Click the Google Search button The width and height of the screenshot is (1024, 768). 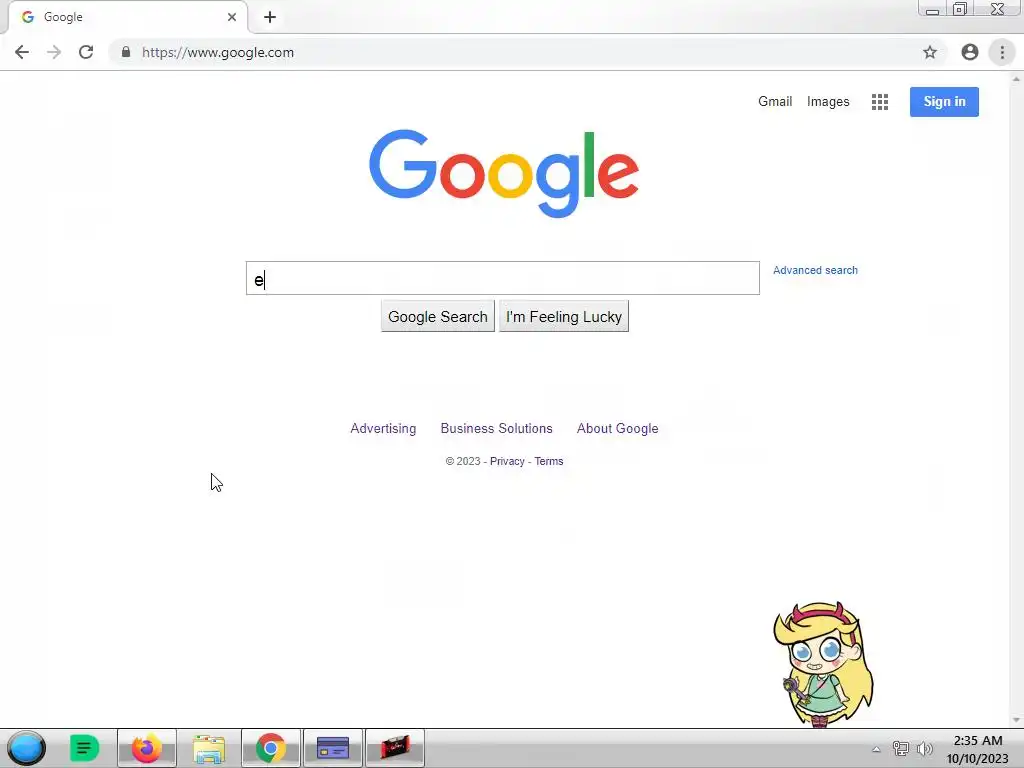438,317
